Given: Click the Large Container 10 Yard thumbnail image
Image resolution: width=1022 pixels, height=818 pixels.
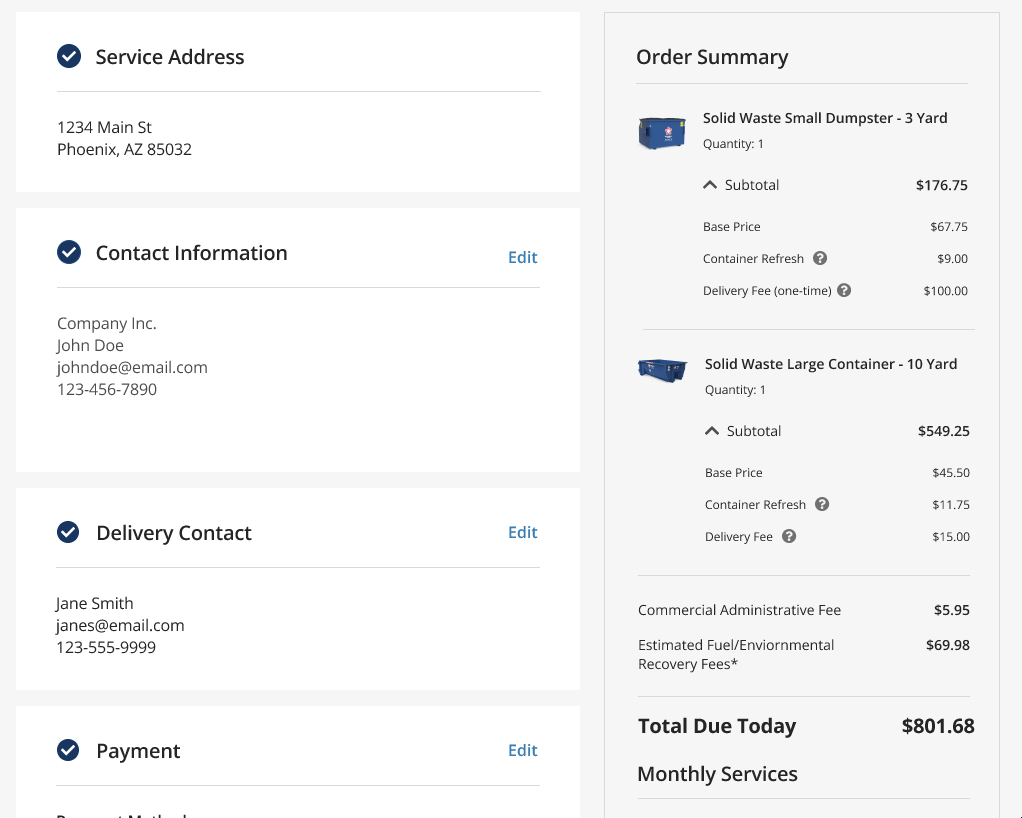Looking at the screenshot, I should (x=662, y=369).
